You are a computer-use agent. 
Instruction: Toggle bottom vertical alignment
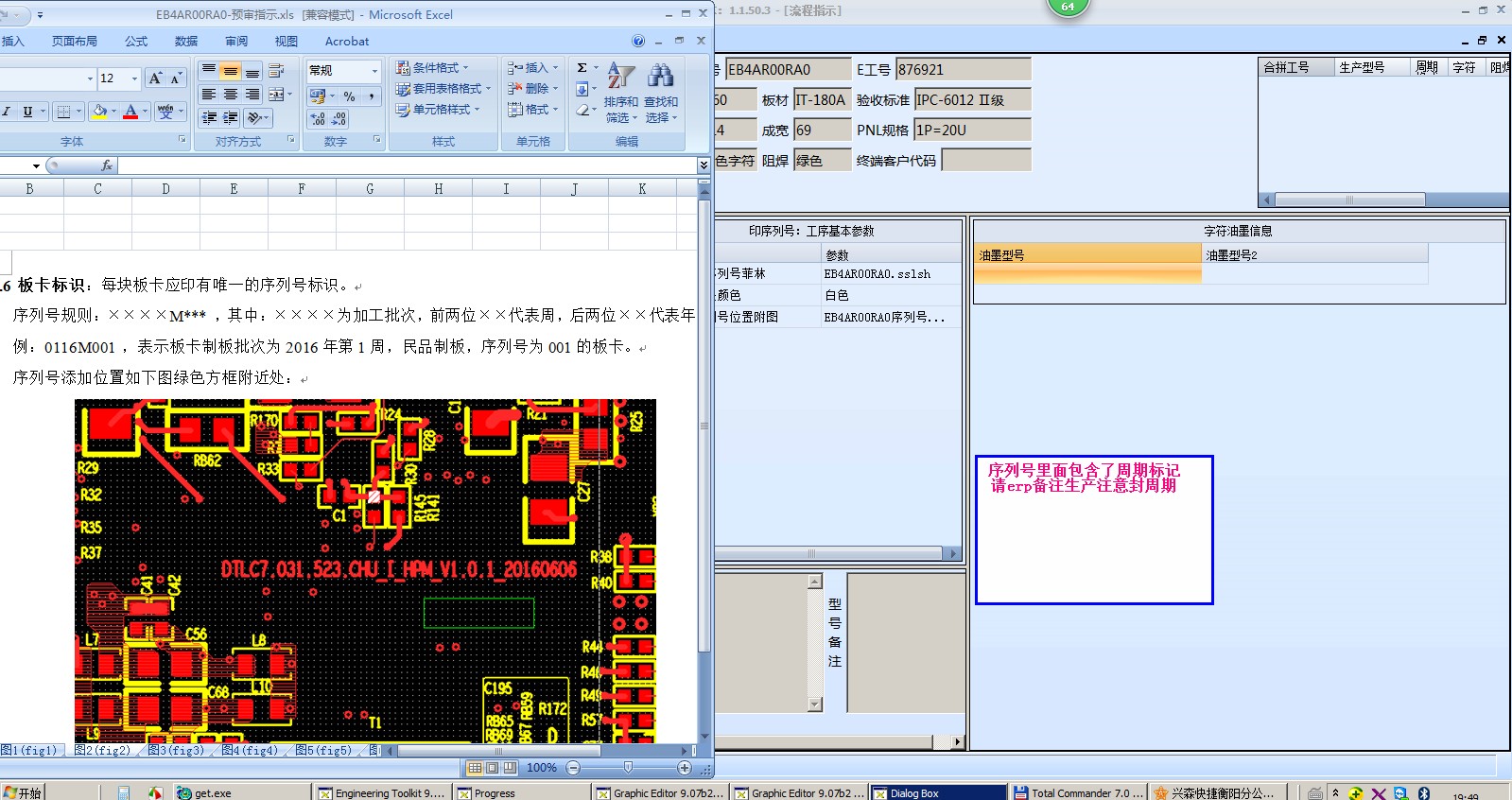click(252, 71)
